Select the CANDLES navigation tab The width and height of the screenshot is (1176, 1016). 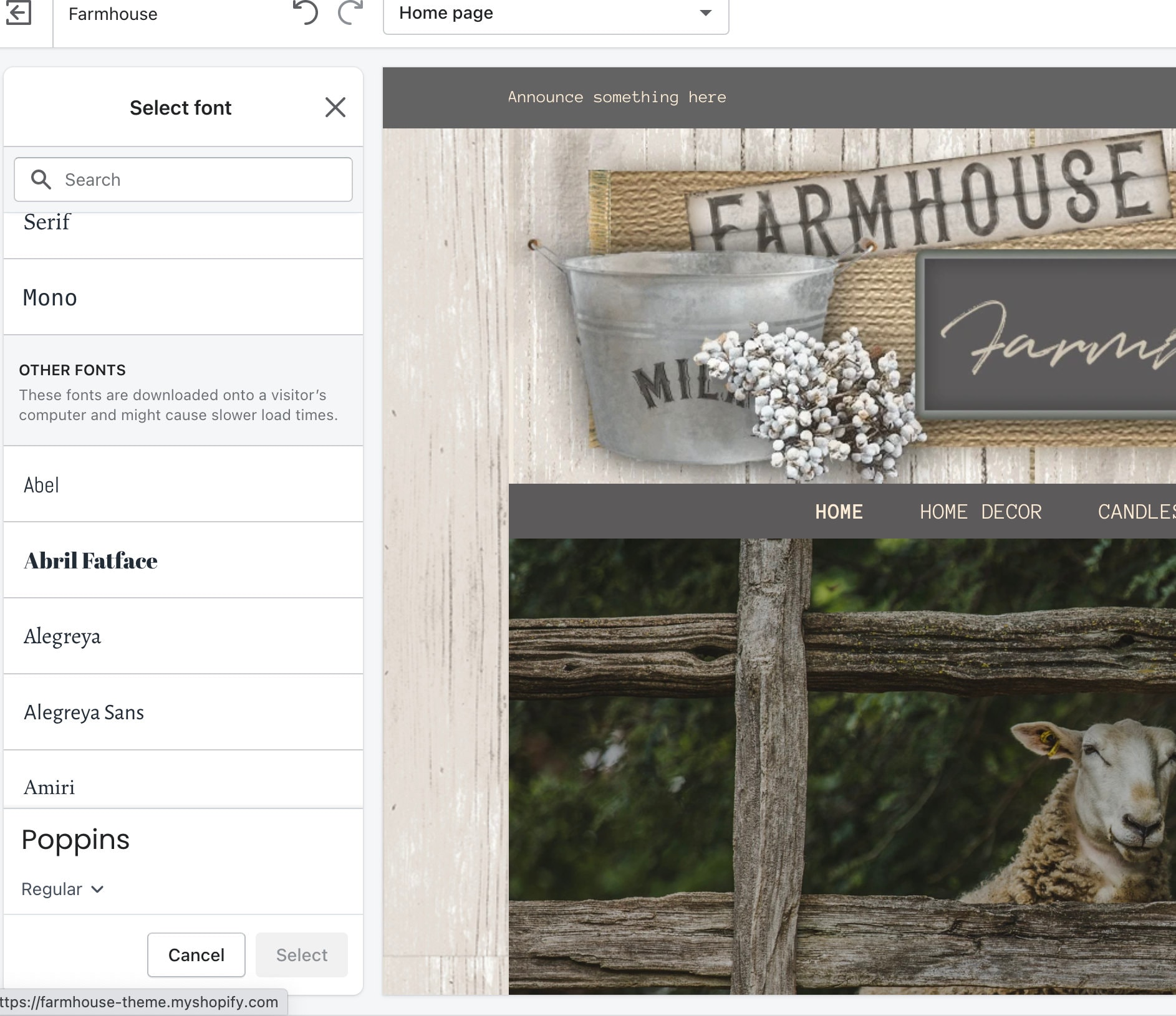click(1137, 511)
